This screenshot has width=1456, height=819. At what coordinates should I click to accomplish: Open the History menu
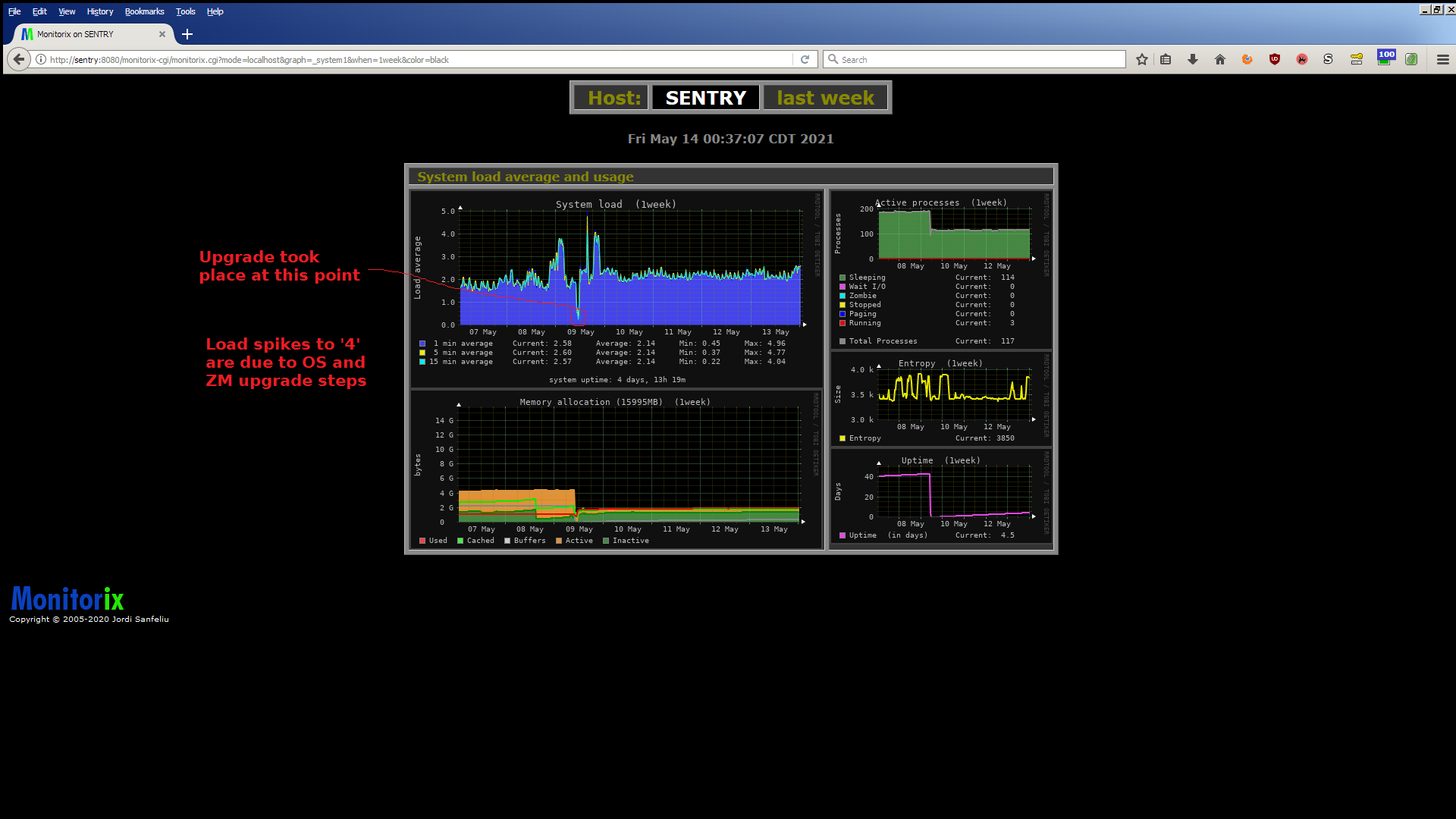[100, 11]
